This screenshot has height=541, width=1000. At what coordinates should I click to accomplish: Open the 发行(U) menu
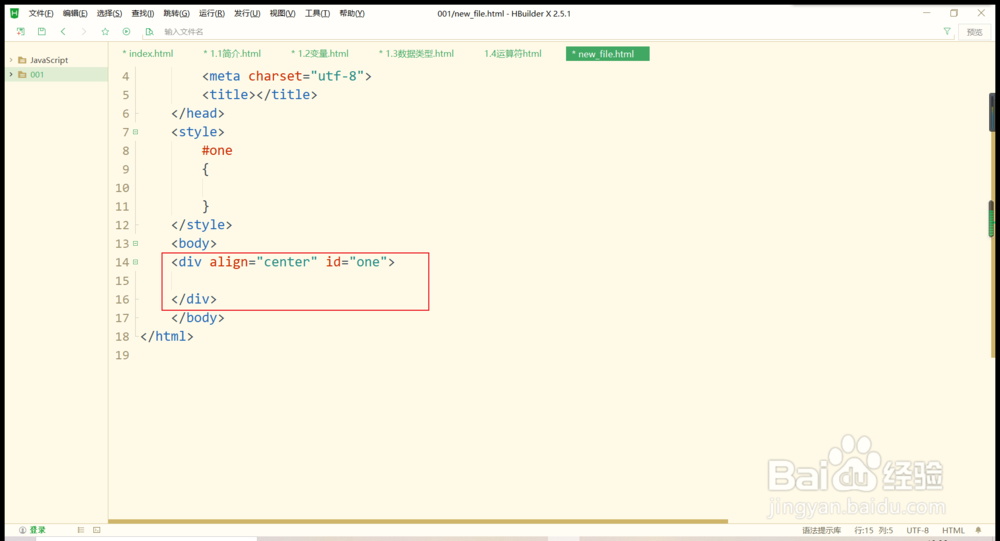247,13
